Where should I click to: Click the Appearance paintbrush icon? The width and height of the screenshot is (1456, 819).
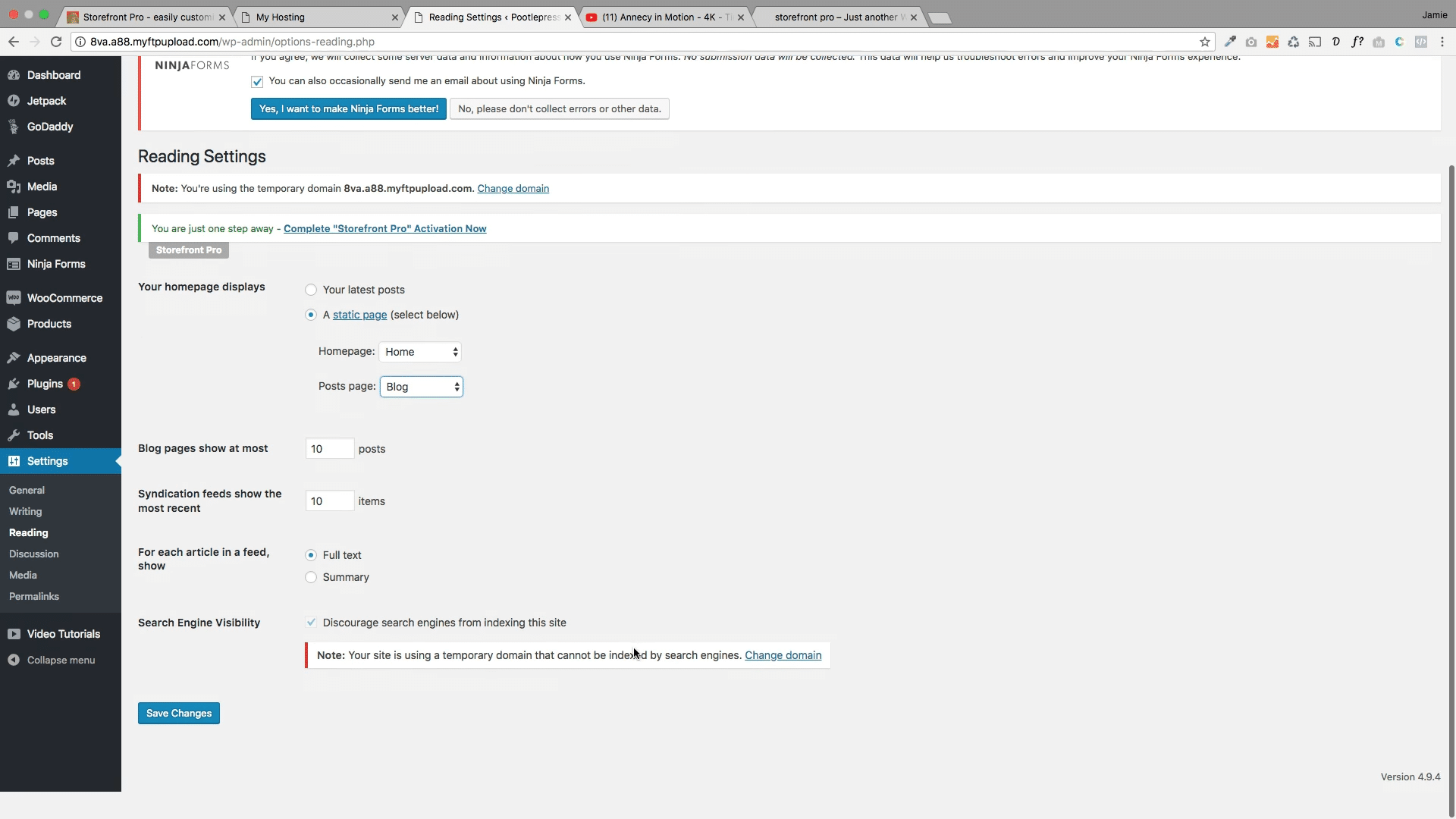(14, 358)
